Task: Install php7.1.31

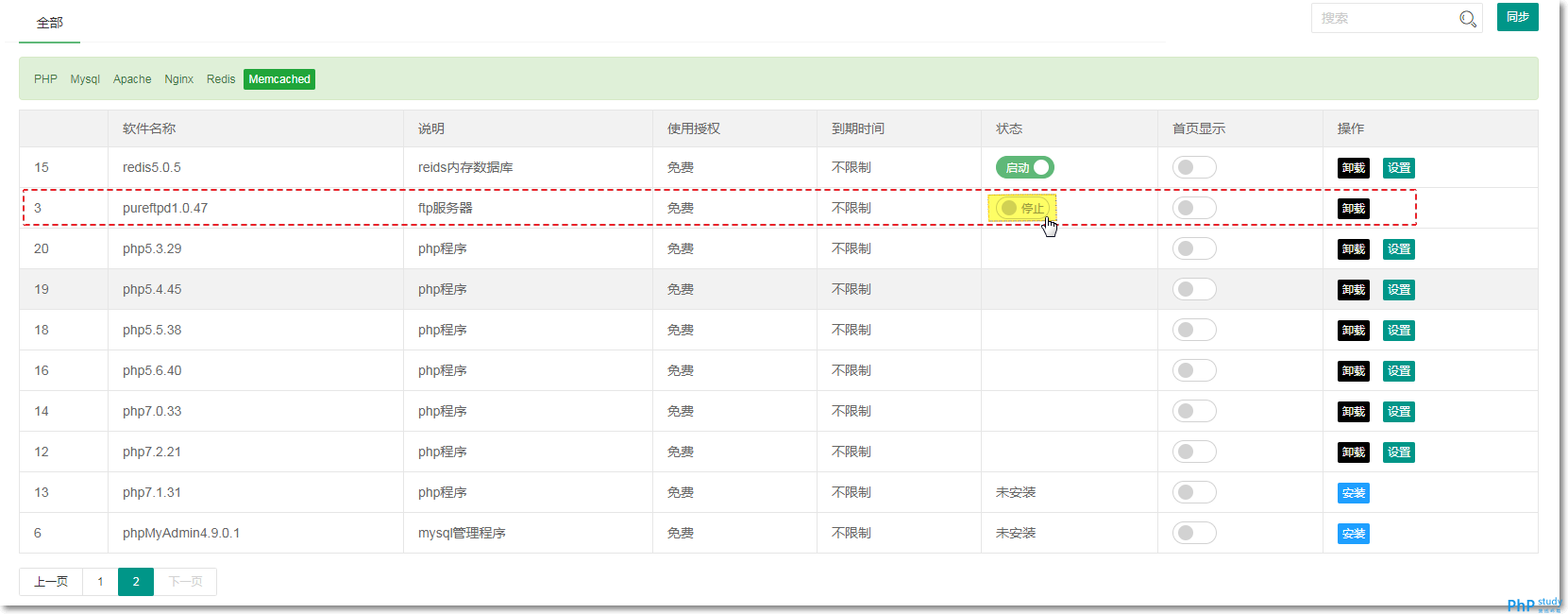Action: coord(1353,493)
